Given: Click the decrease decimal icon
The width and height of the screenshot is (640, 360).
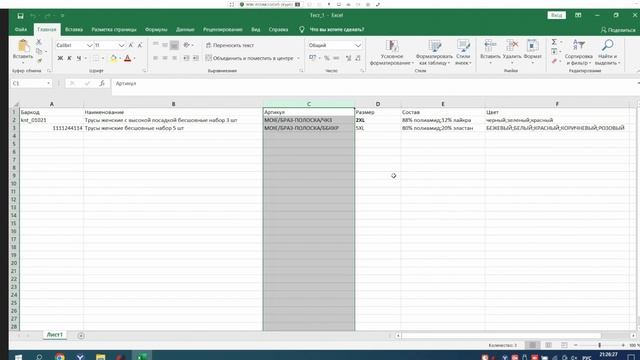Looking at the screenshot, I should (x=358, y=58).
